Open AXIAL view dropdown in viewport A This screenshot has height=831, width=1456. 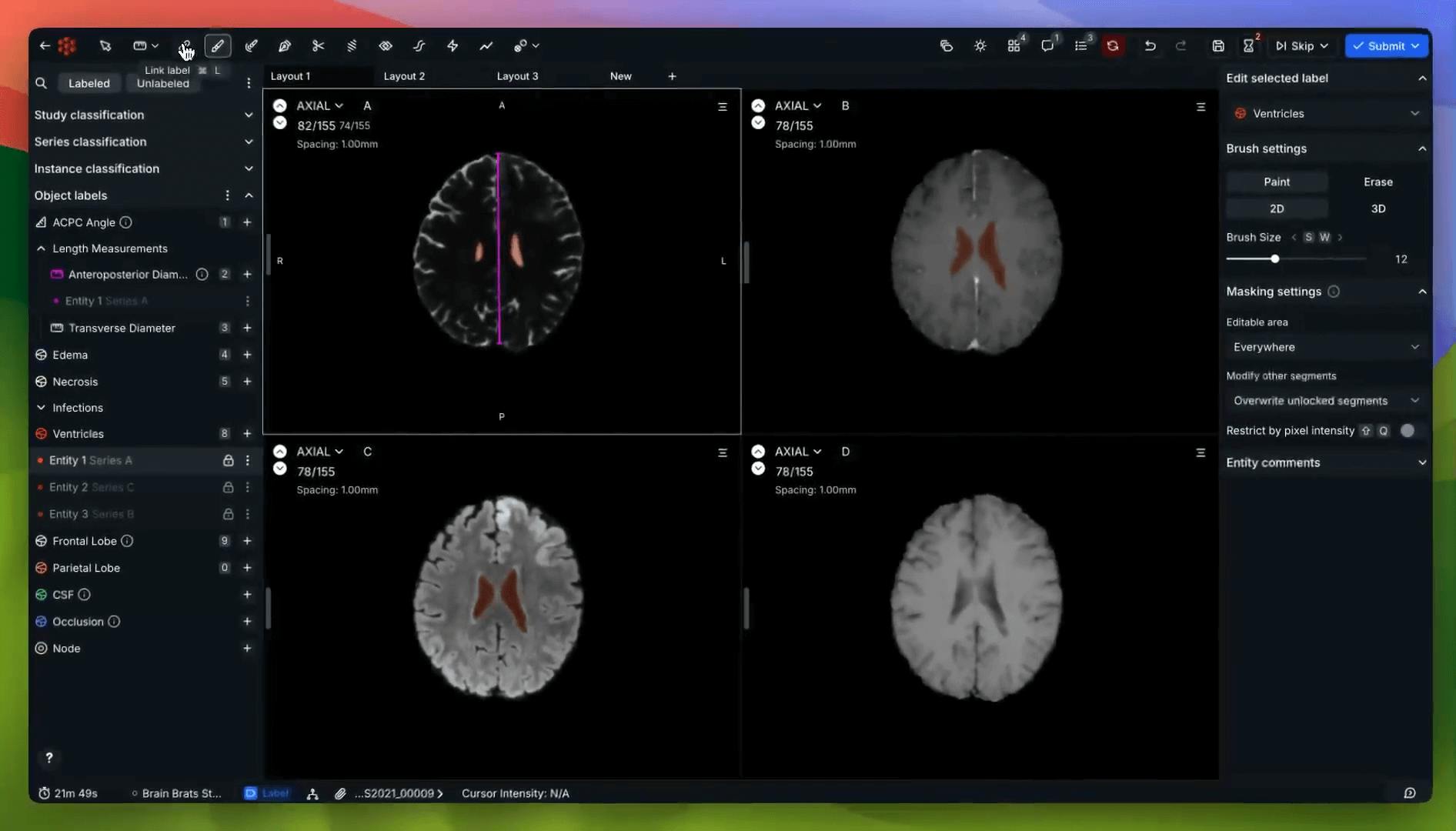(320, 105)
